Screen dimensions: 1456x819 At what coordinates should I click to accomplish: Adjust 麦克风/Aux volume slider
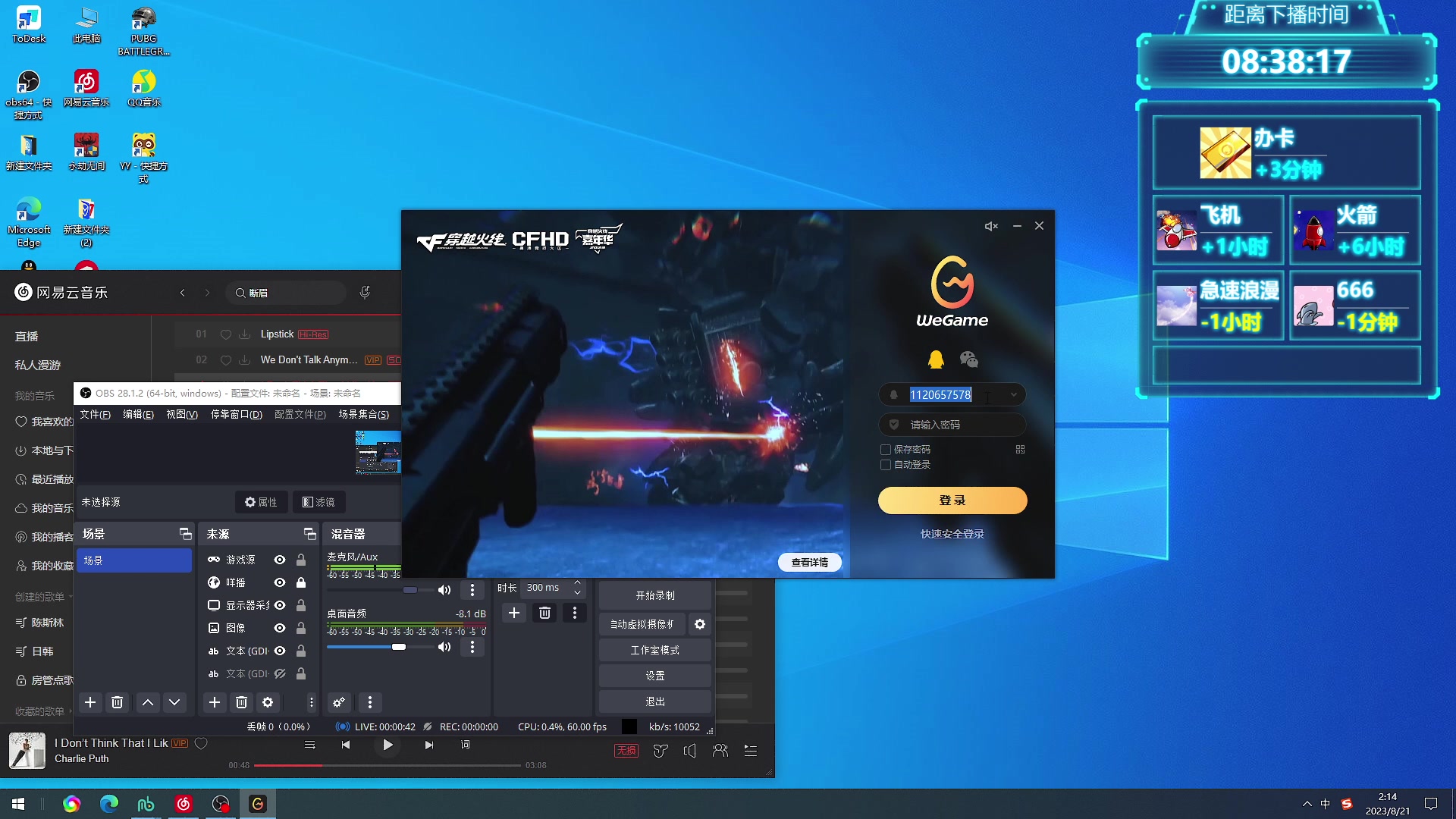pos(410,589)
